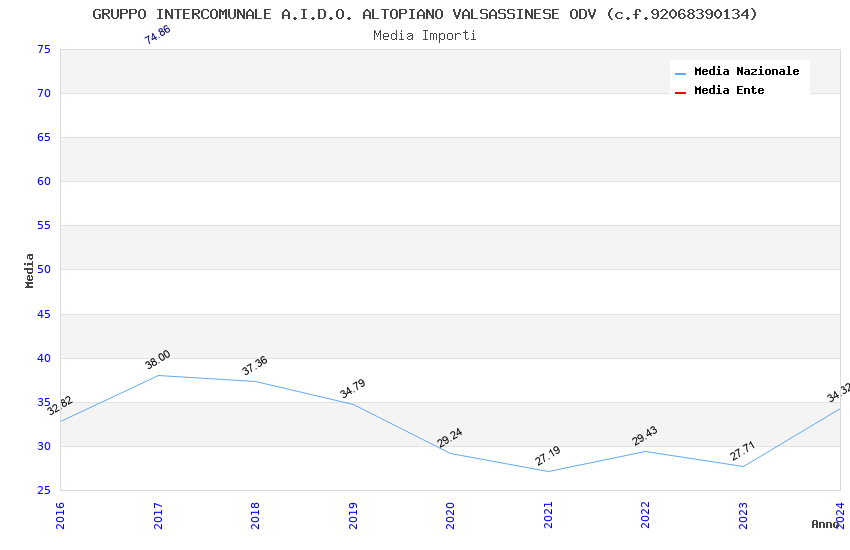
Task: Click the Media Importi subtitle
Action: 424,35
